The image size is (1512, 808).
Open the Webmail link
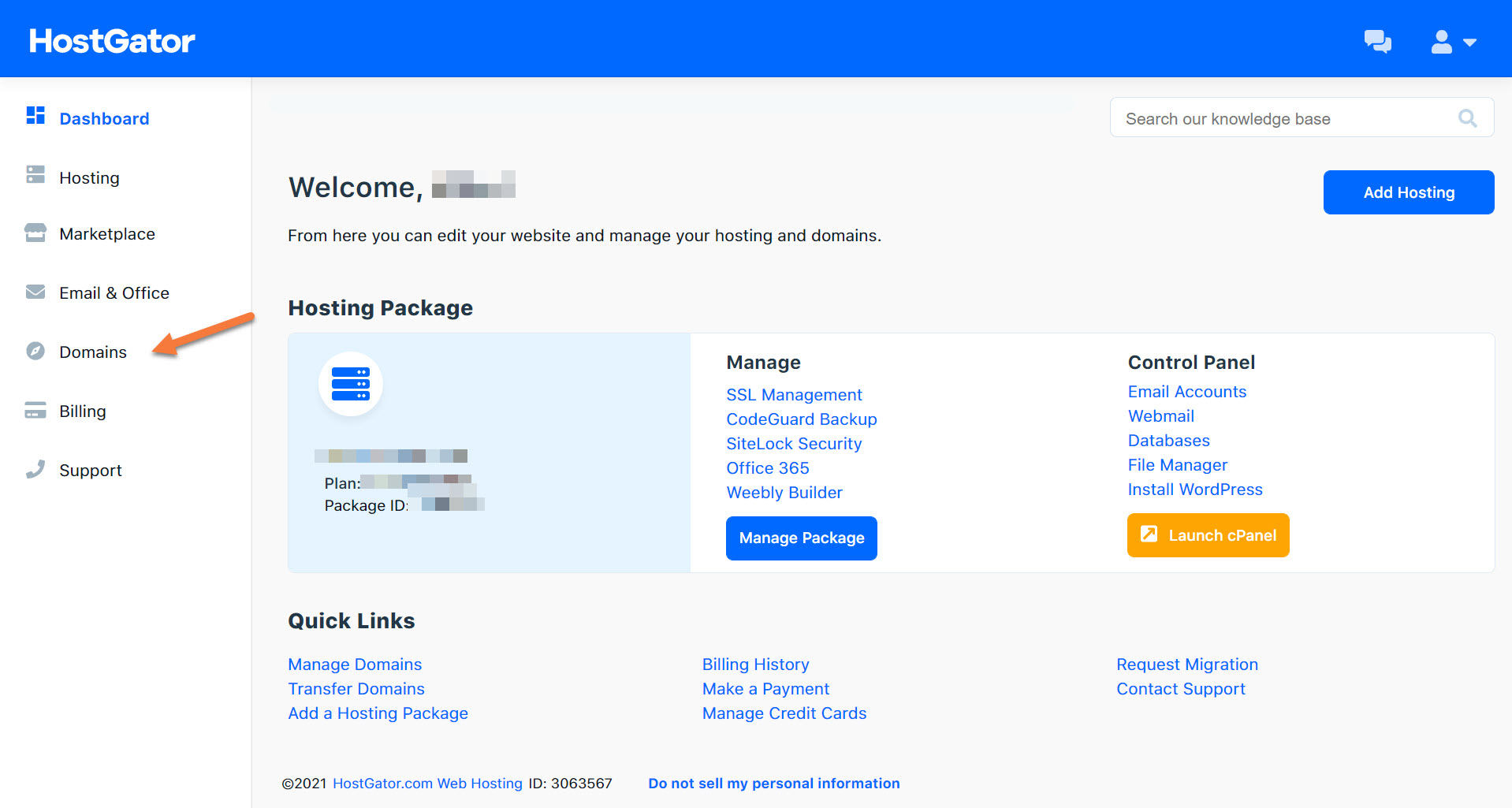tap(1161, 416)
